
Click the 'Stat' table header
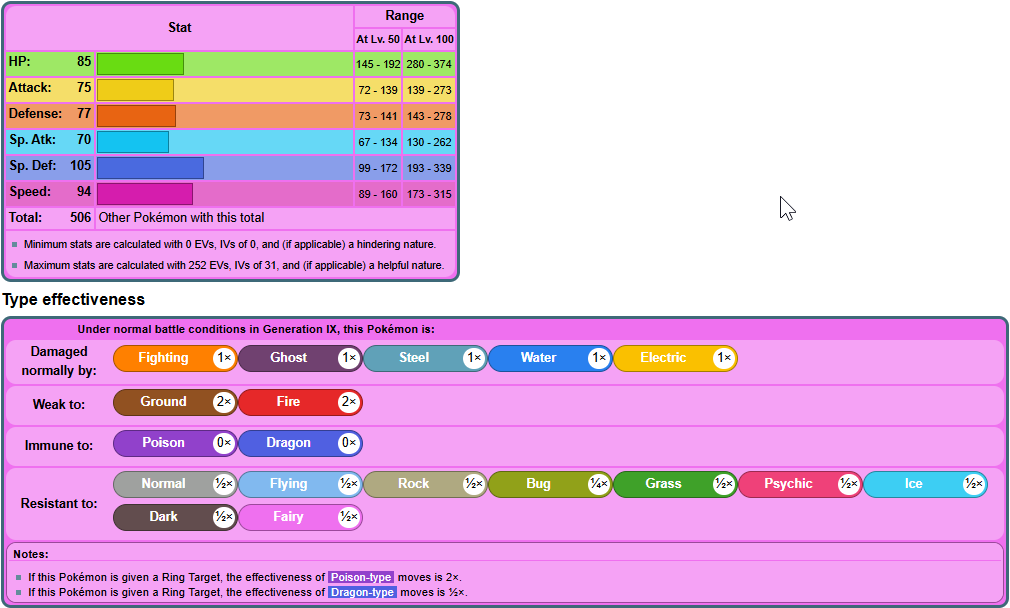(x=180, y=28)
